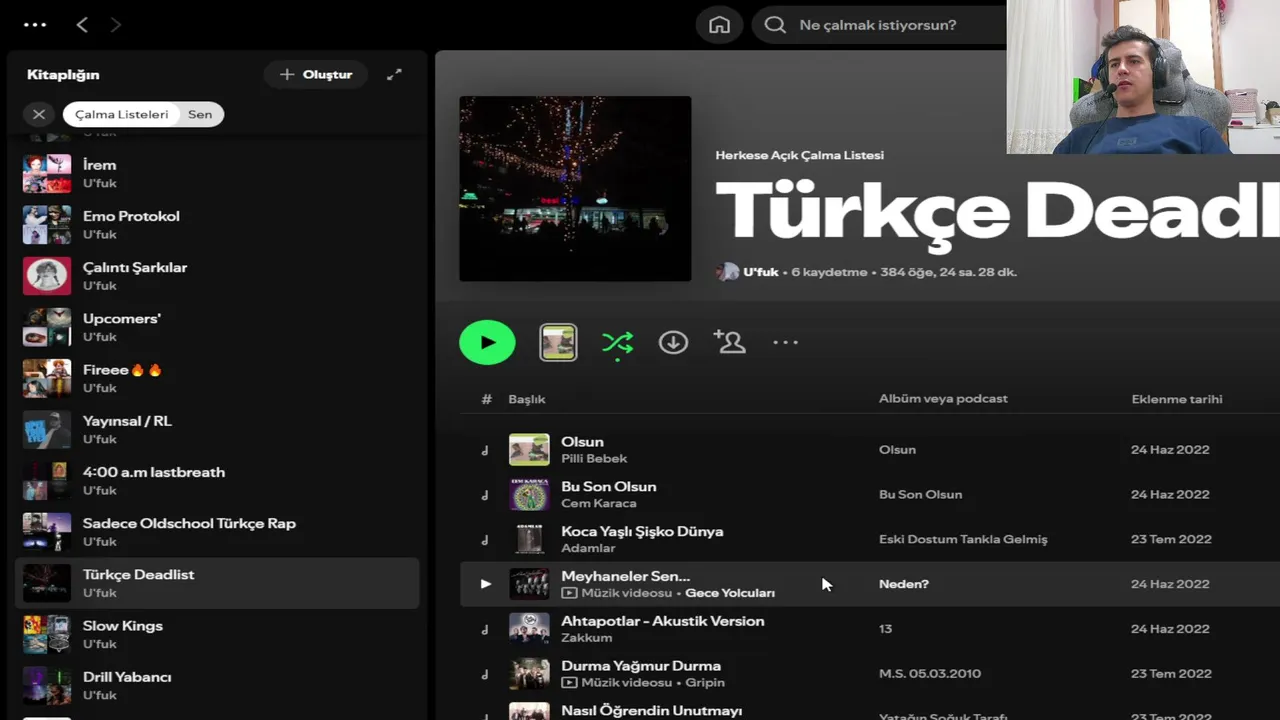Image resolution: width=1280 pixels, height=720 pixels.
Task: Click the music video icon on Durma Yağmur Durma
Action: [x=569, y=682]
